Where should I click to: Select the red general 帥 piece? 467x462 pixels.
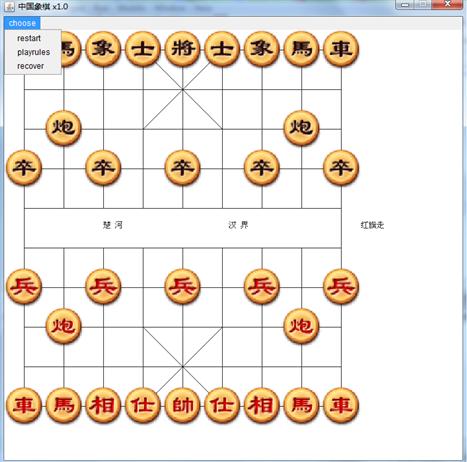coord(182,405)
